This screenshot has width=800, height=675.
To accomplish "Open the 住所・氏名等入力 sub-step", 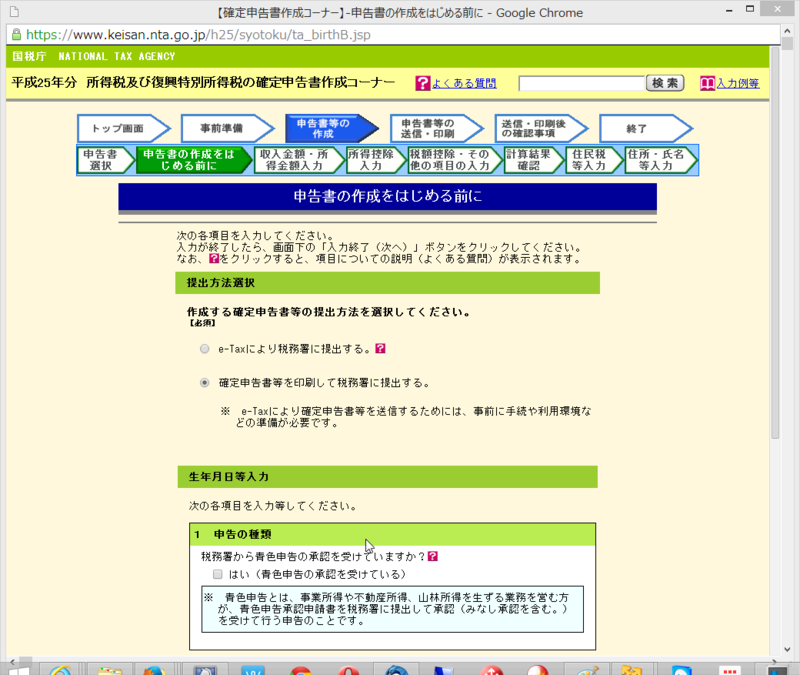I will pyautogui.click(x=661, y=160).
